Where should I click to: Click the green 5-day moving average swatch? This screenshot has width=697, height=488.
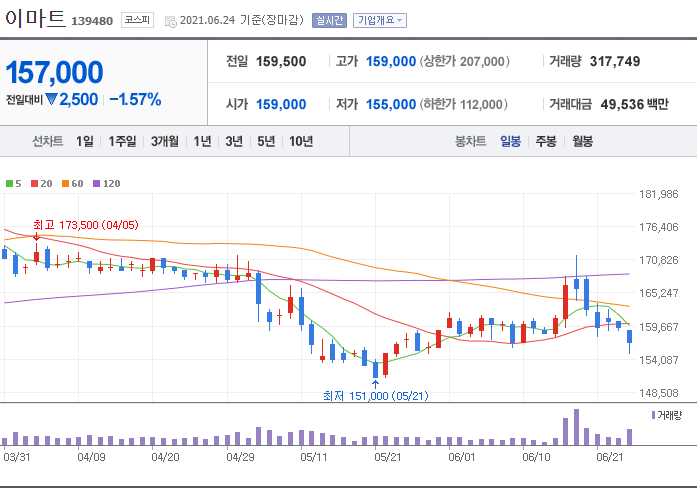pos(9,184)
